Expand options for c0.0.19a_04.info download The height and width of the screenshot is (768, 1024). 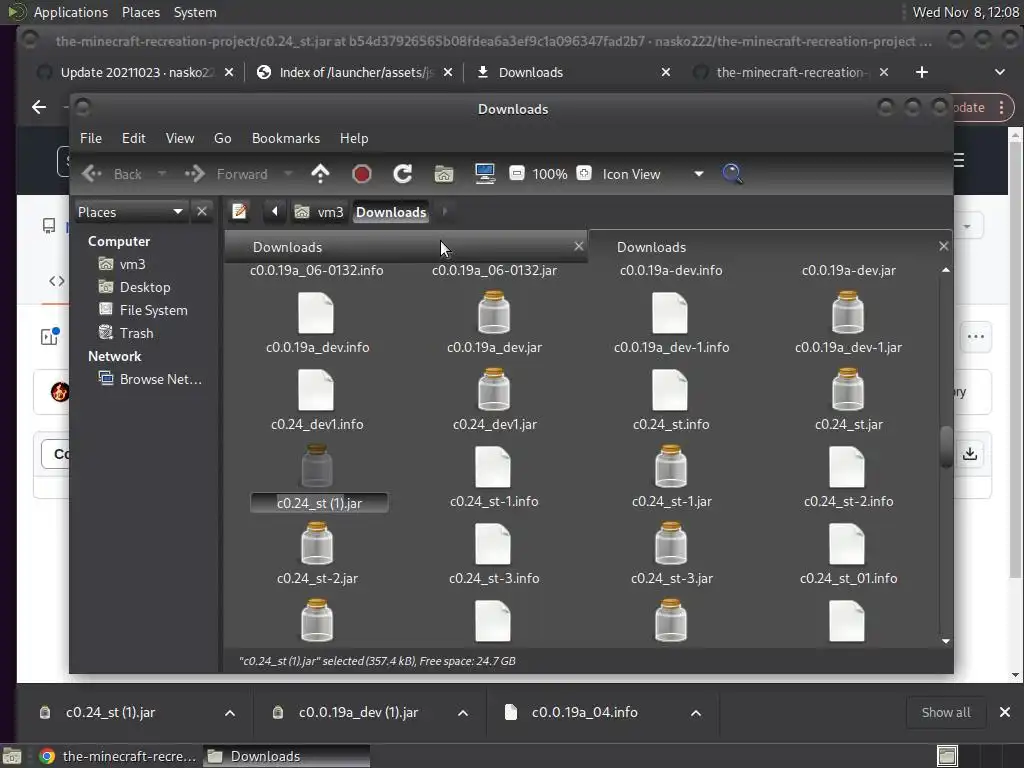[696, 712]
